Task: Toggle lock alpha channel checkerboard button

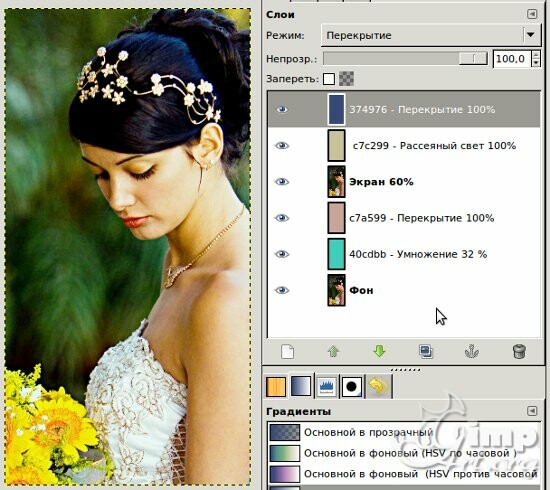Action: [x=346, y=79]
